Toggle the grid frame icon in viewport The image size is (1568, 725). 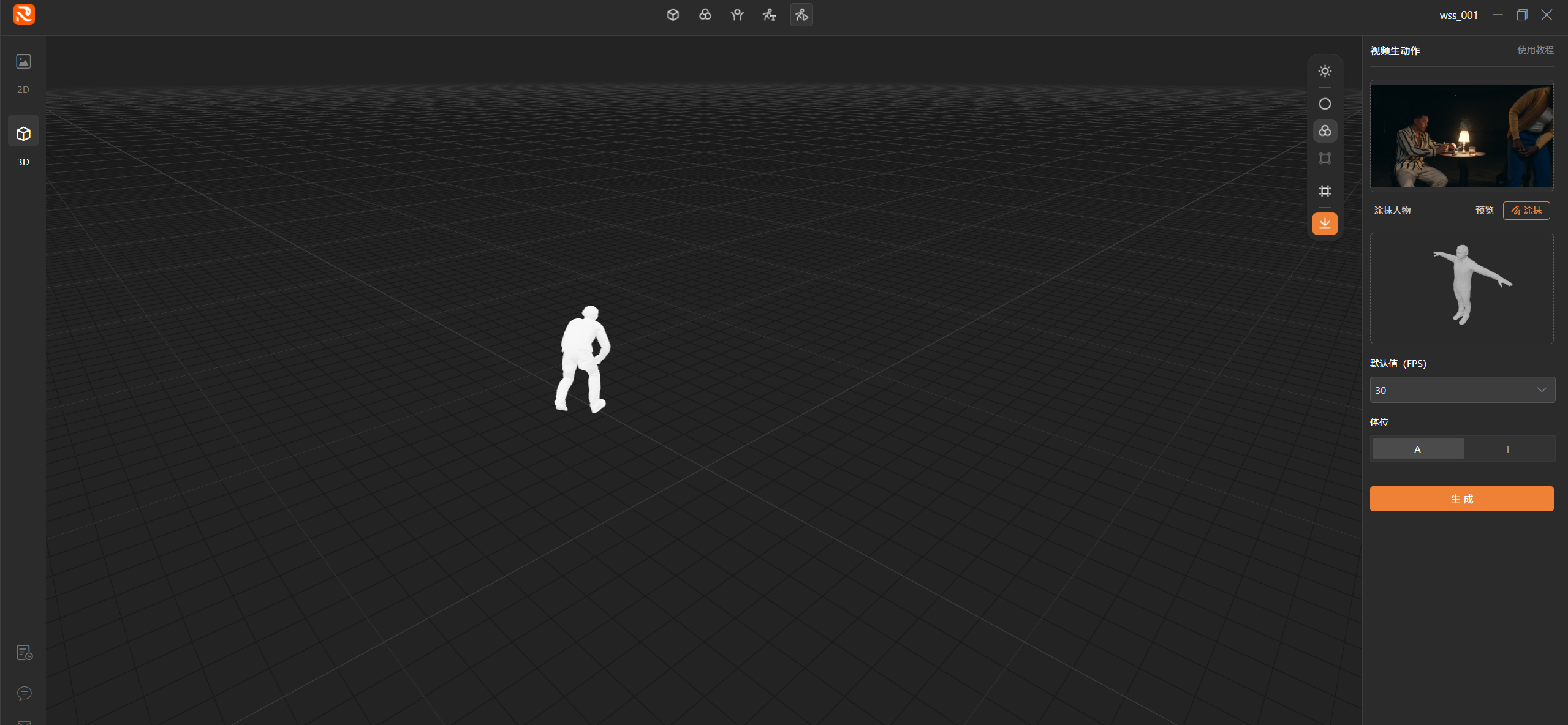[x=1325, y=191]
